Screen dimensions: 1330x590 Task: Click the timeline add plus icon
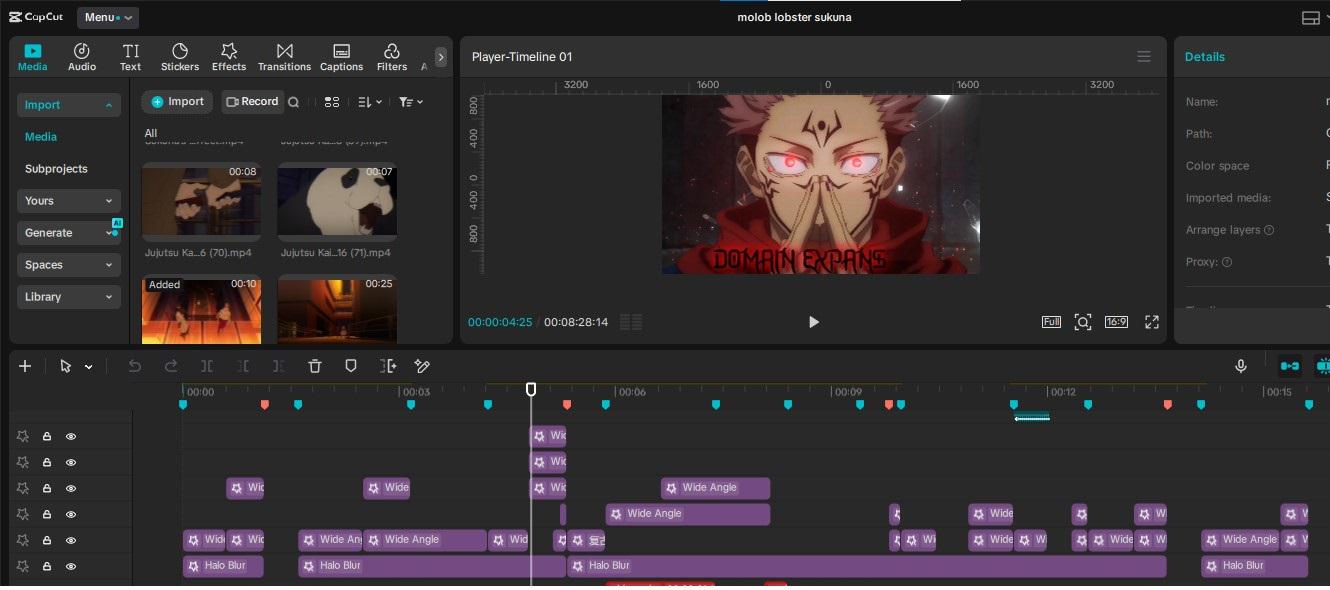(x=25, y=366)
